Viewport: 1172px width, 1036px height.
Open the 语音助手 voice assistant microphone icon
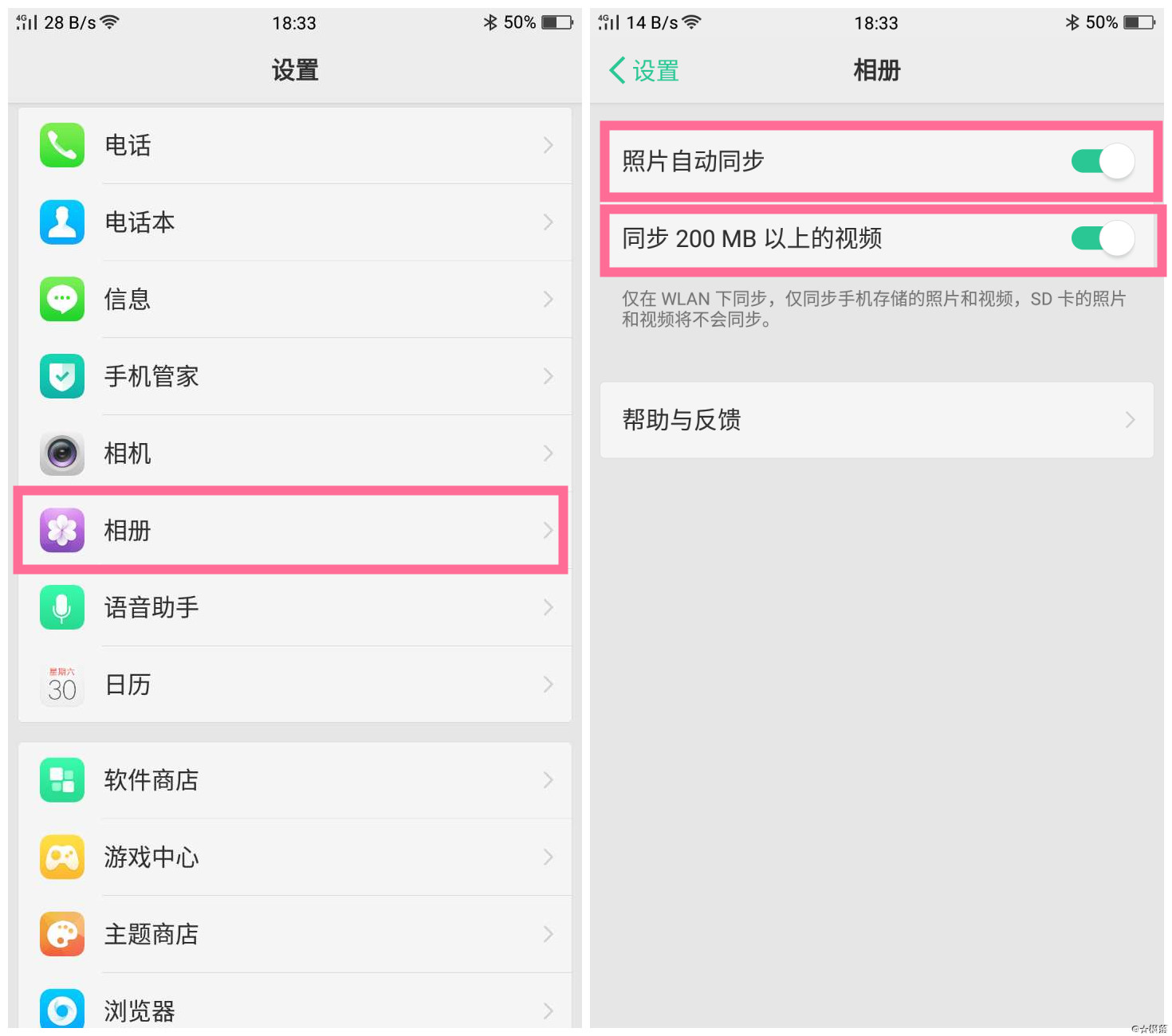point(61,607)
